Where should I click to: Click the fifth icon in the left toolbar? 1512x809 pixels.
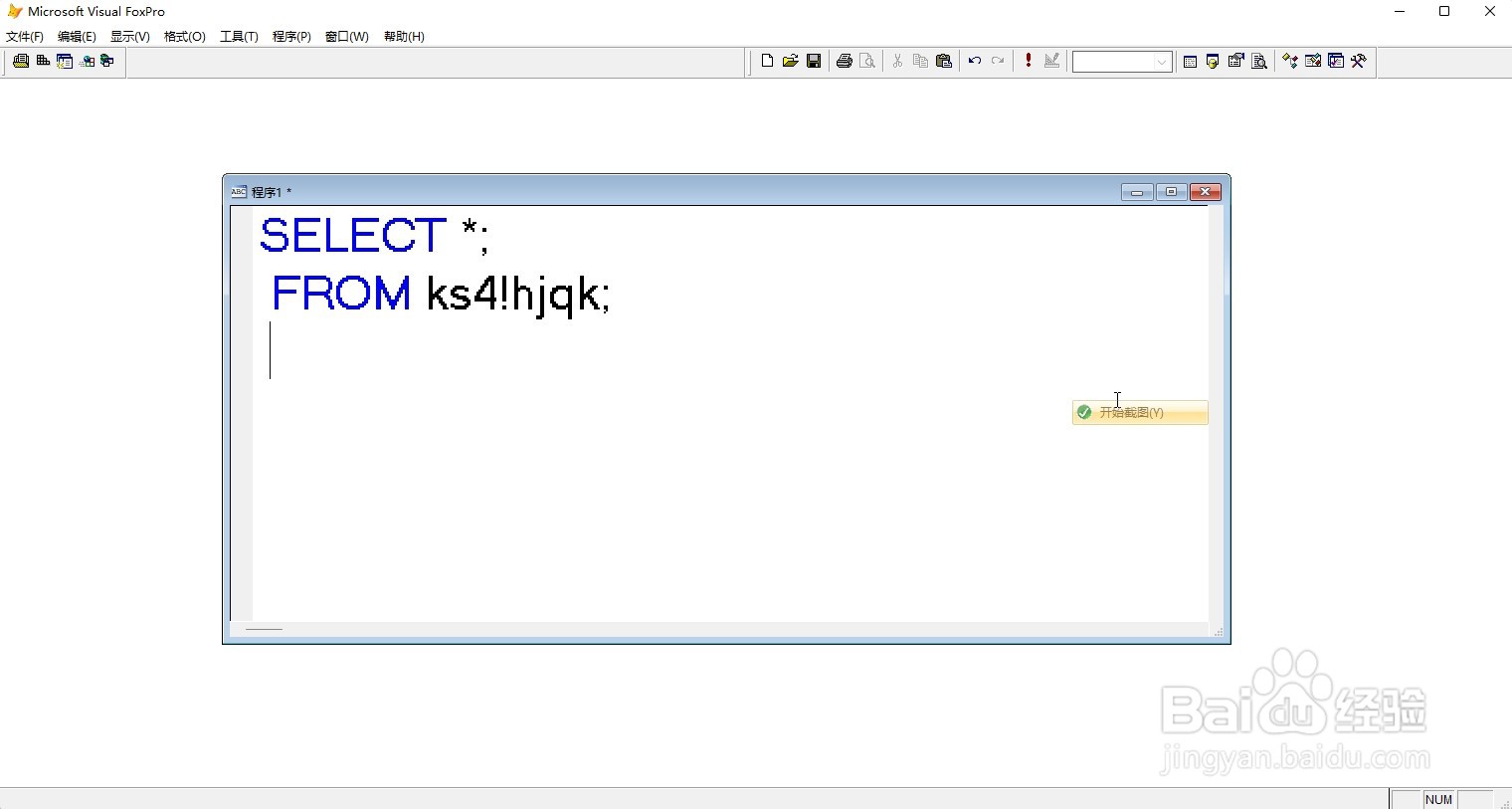click(107, 62)
